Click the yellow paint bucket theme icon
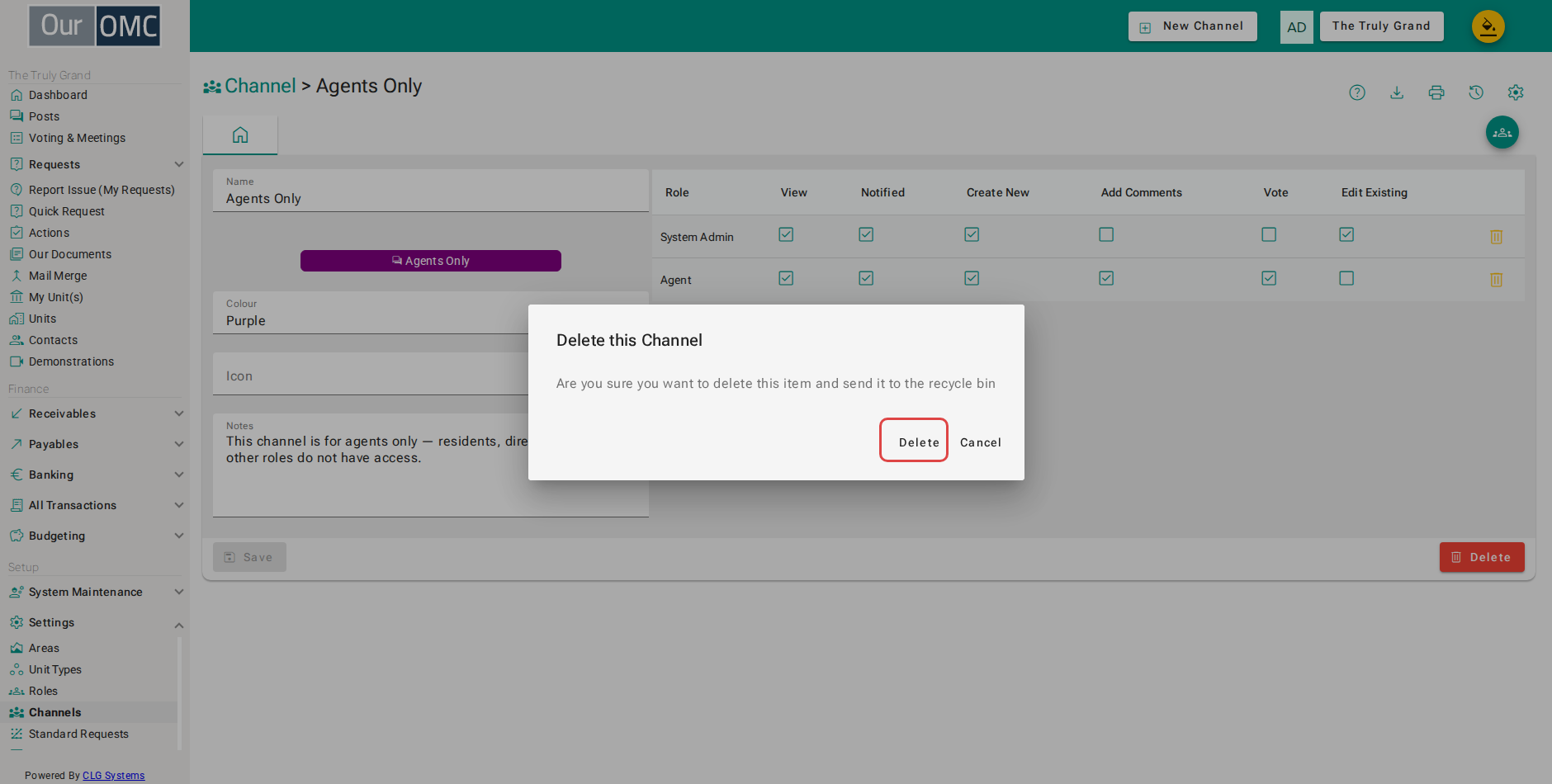 1488,26
